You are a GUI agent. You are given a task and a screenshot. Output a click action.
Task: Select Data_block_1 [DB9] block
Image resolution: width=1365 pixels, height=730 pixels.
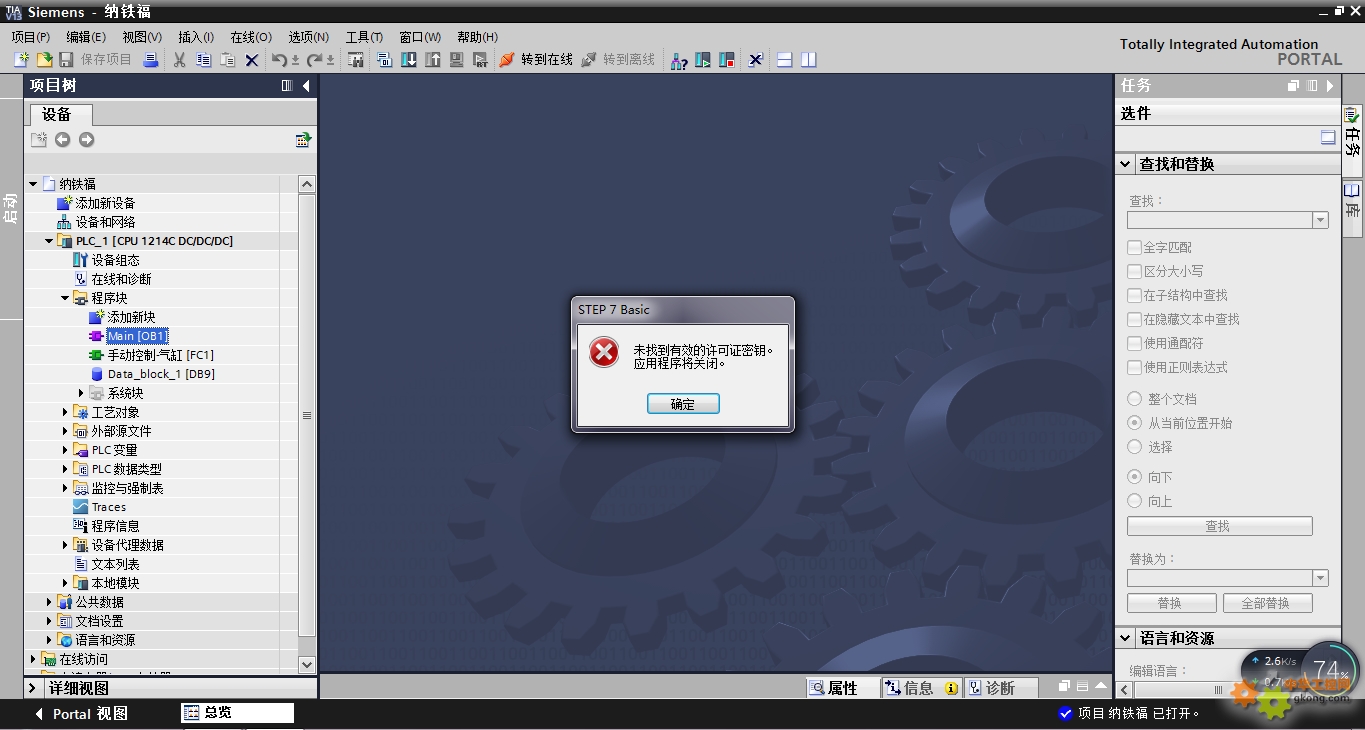(x=161, y=374)
